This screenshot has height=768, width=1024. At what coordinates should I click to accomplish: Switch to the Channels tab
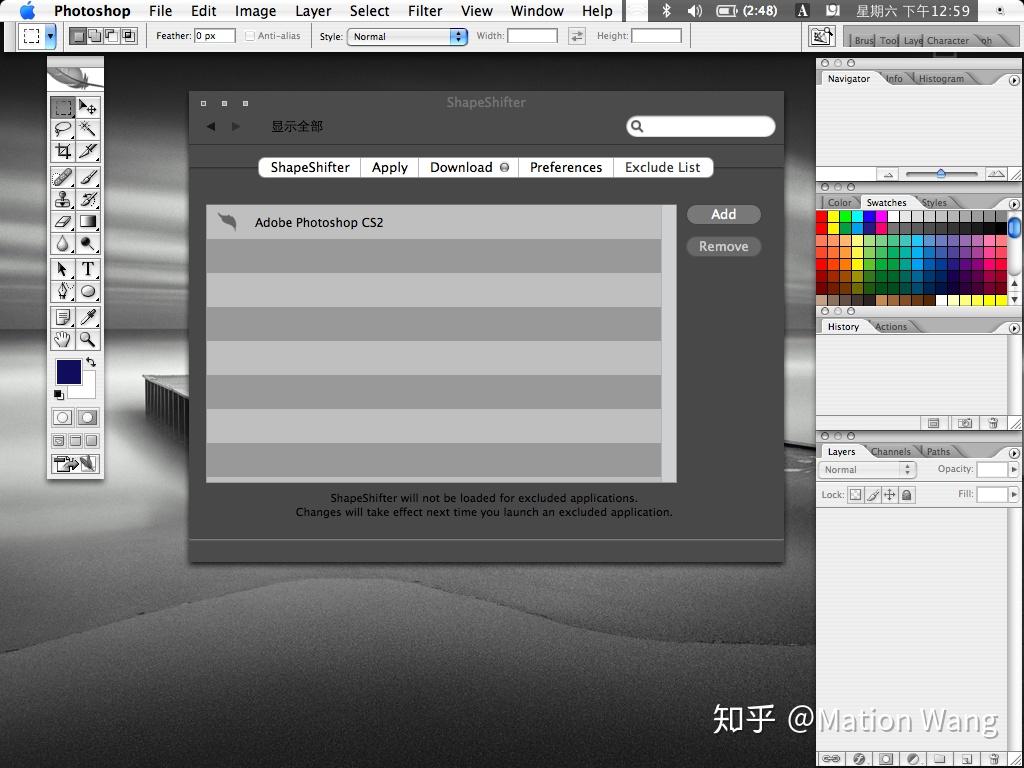(x=890, y=451)
